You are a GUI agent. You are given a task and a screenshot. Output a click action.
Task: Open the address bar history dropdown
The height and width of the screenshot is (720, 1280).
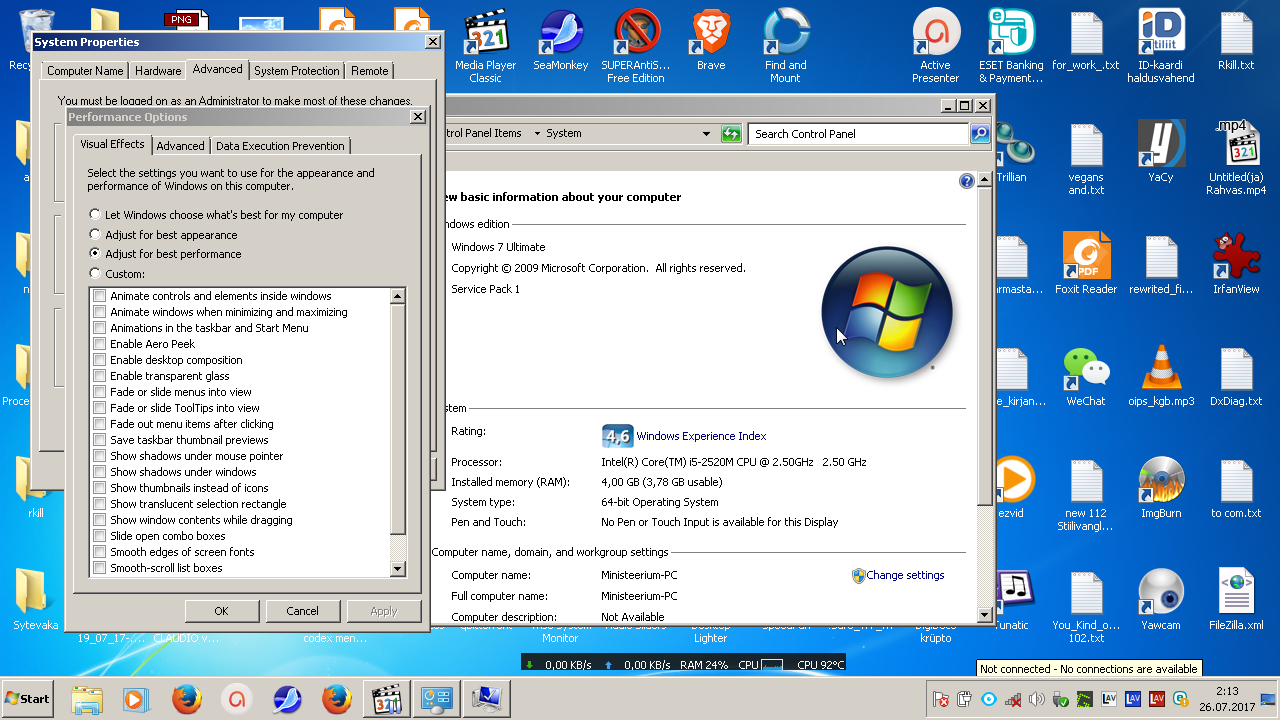[706, 134]
